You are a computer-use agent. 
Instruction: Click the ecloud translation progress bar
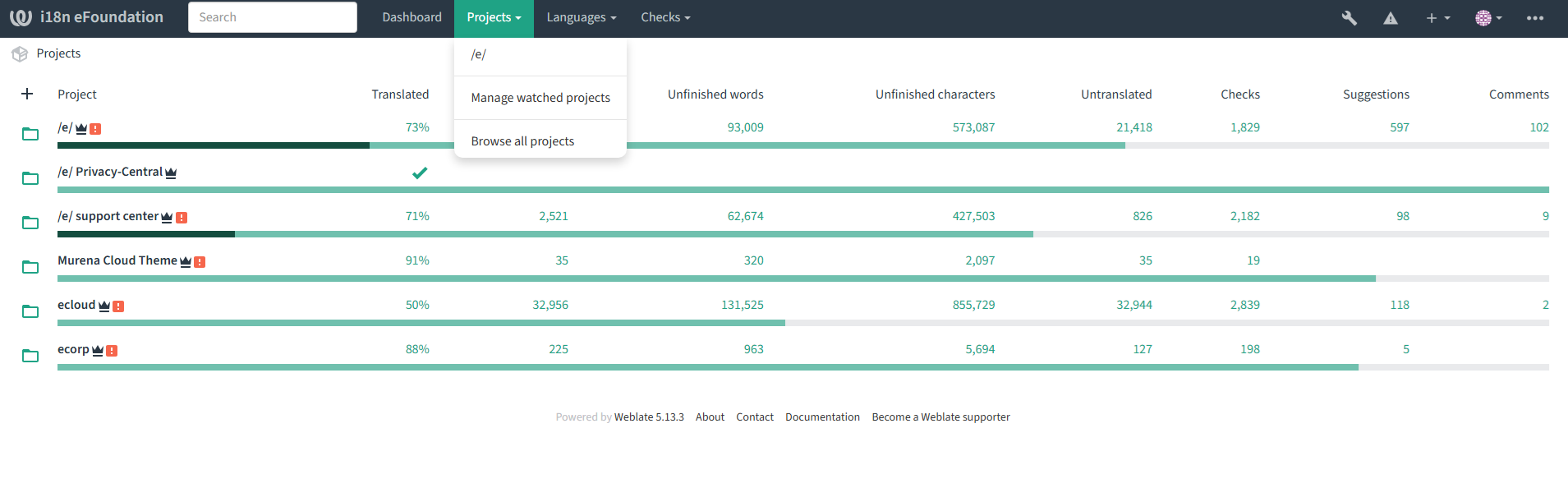[x=803, y=323]
